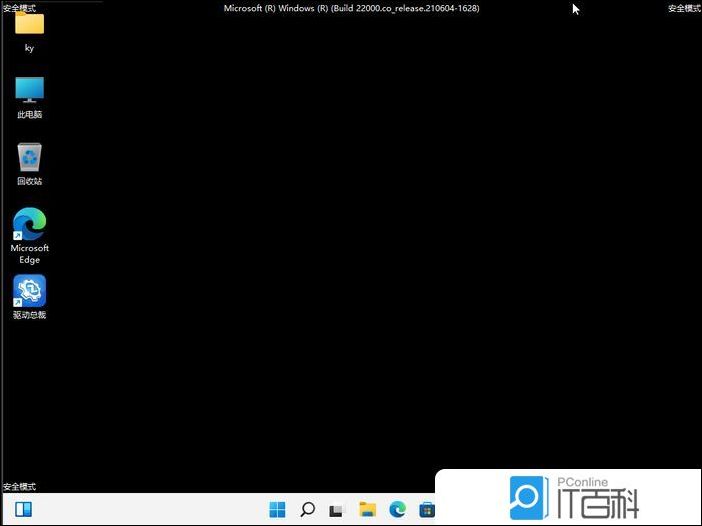Open the Windows Start menu
This screenshot has height=526, width=702.
pos(277,509)
